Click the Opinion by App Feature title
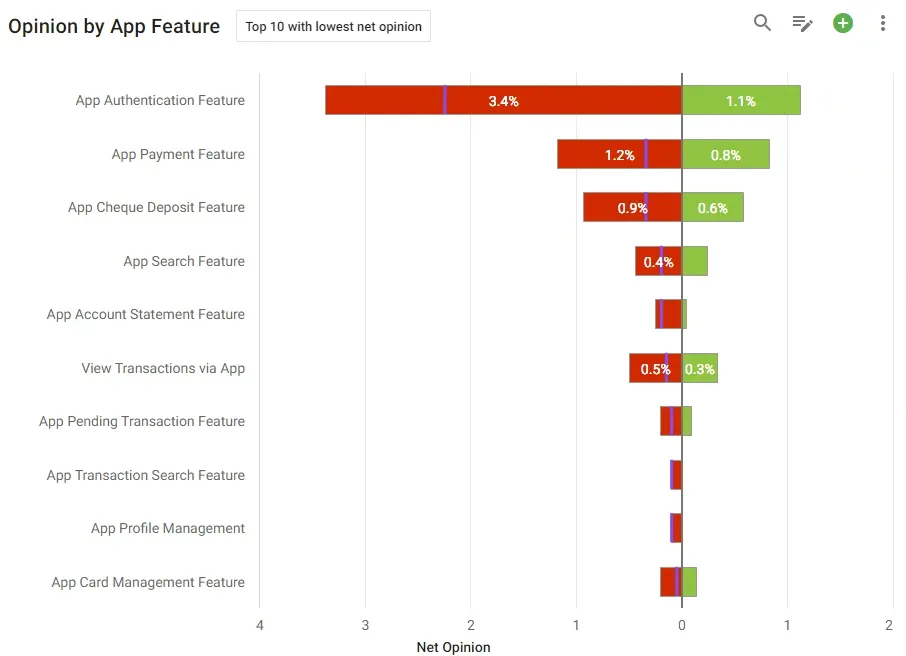This screenshot has height=656, width=906. point(114,27)
